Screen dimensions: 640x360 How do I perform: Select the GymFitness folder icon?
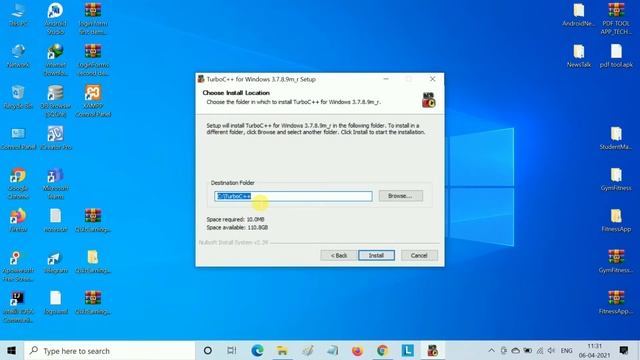click(x=616, y=180)
